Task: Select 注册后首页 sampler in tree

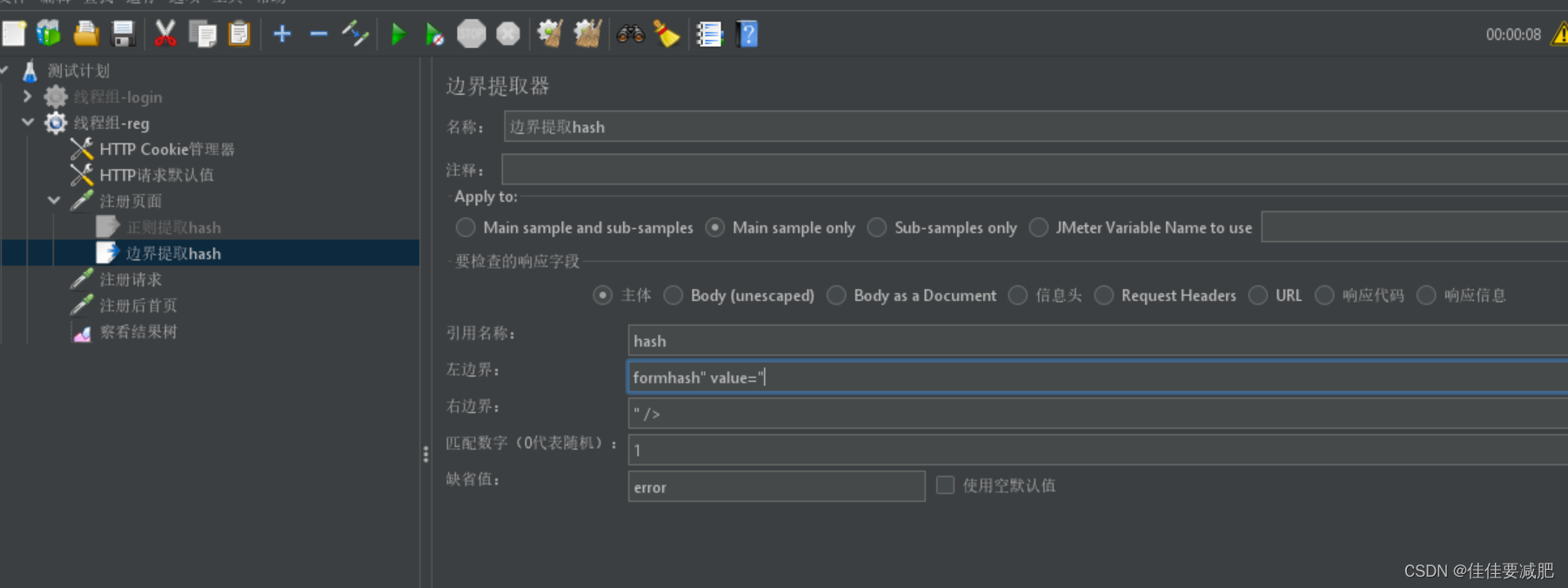Action: click(x=137, y=305)
